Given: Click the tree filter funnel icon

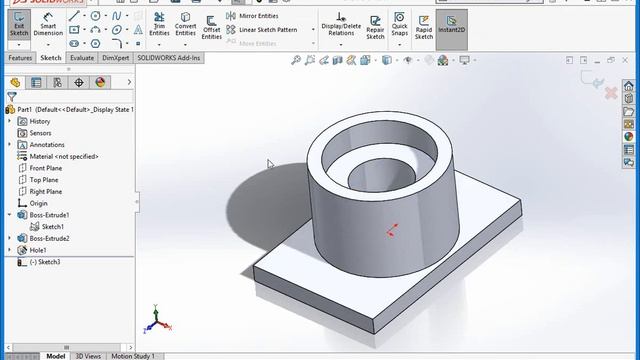Looking at the screenshot, I should click(12, 97).
